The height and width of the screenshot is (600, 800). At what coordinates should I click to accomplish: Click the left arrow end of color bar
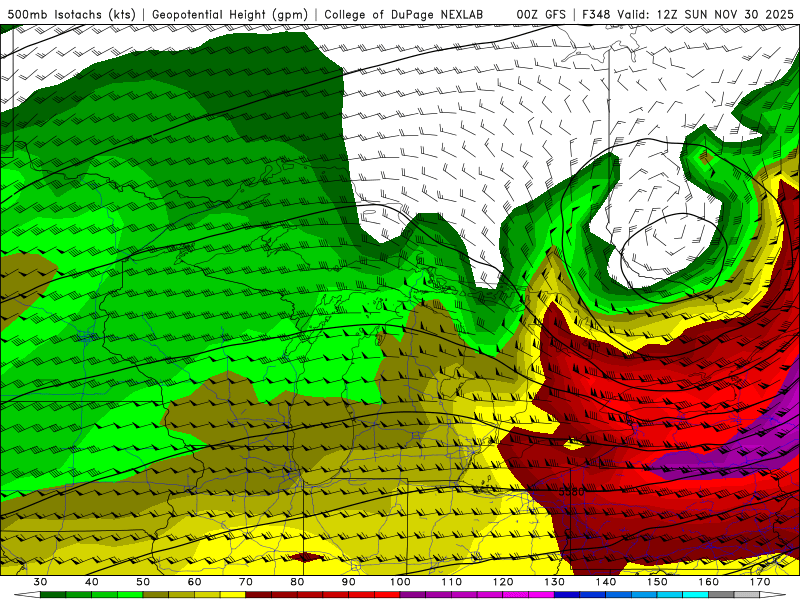coord(27,595)
